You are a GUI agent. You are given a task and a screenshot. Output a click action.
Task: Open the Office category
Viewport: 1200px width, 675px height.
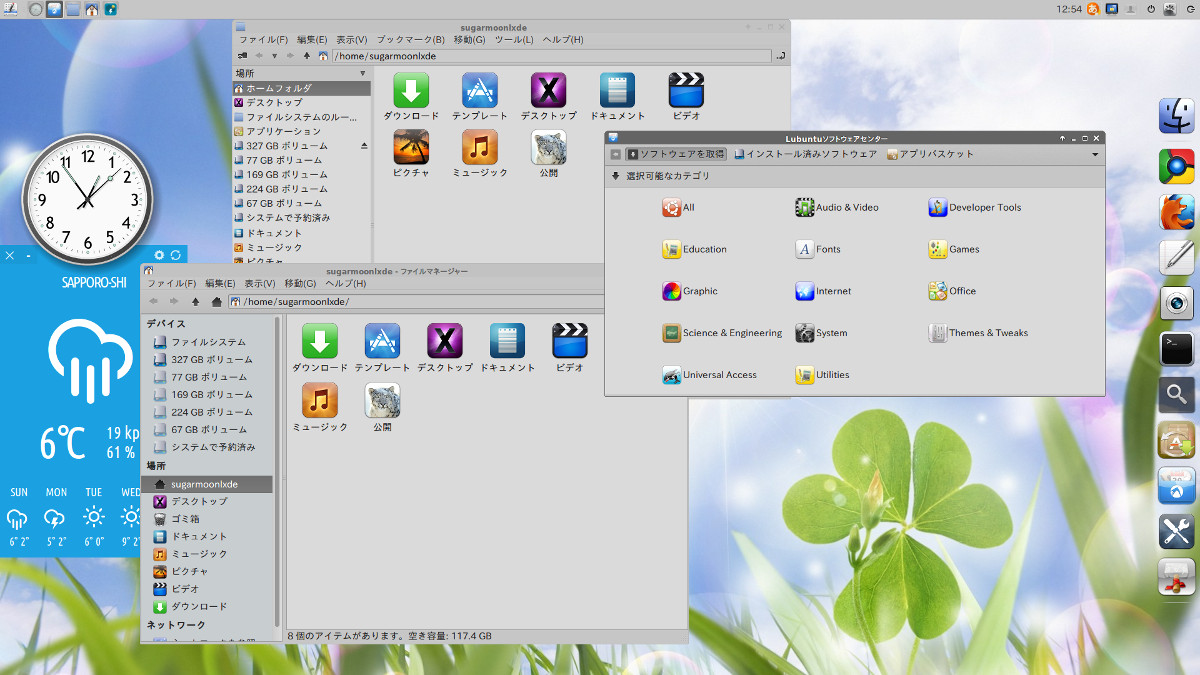(x=952, y=292)
